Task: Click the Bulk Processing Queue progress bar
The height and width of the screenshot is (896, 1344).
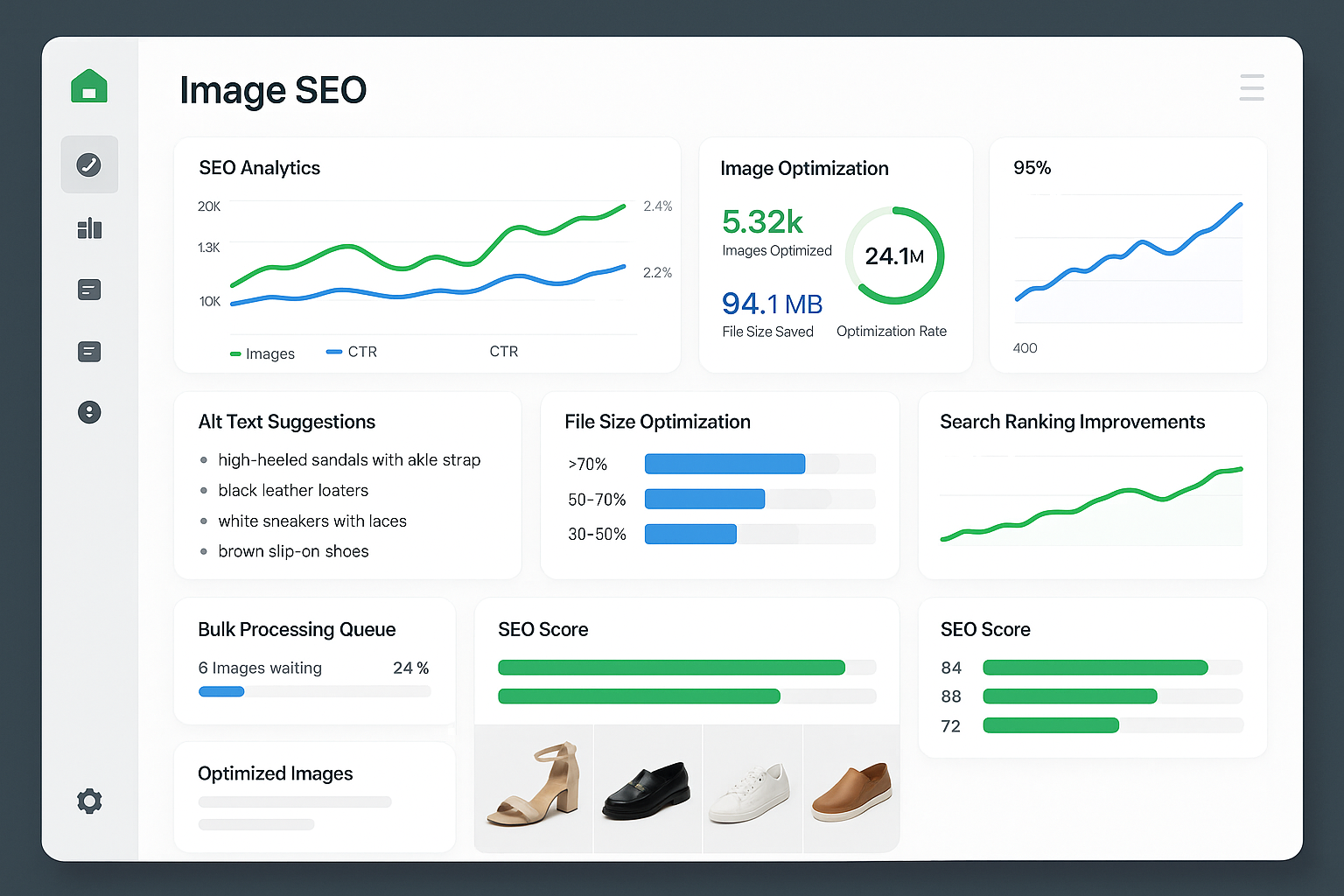Action: pos(314,691)
